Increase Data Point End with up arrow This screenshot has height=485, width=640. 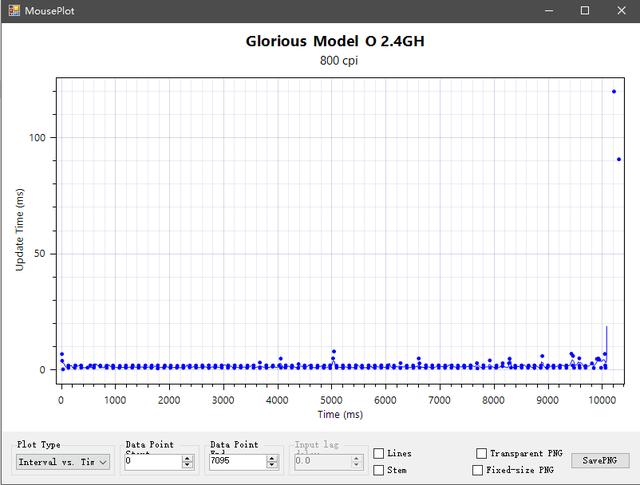[x=272, y=458]
